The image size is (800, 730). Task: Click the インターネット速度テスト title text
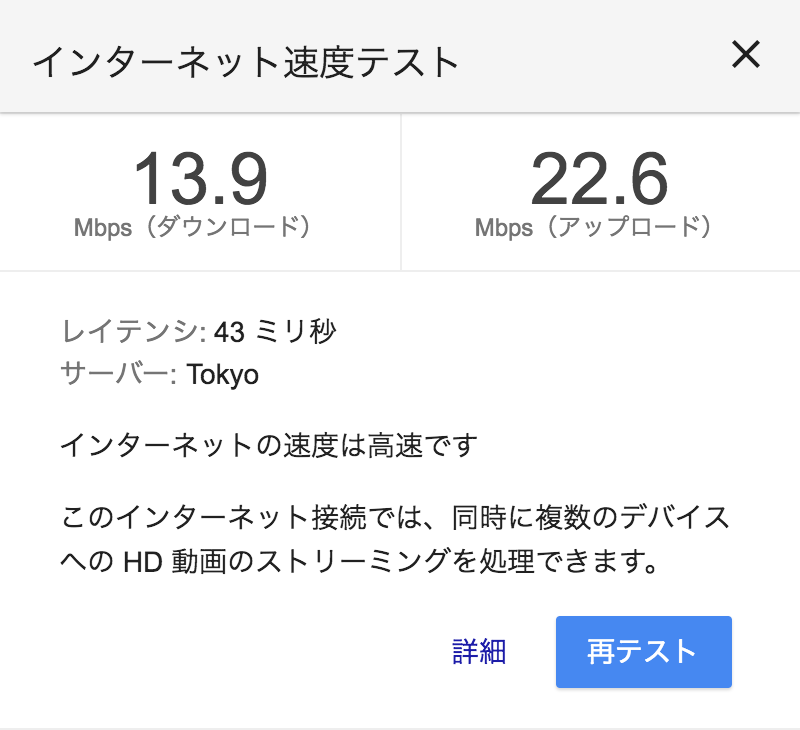(x=245, y=62)
